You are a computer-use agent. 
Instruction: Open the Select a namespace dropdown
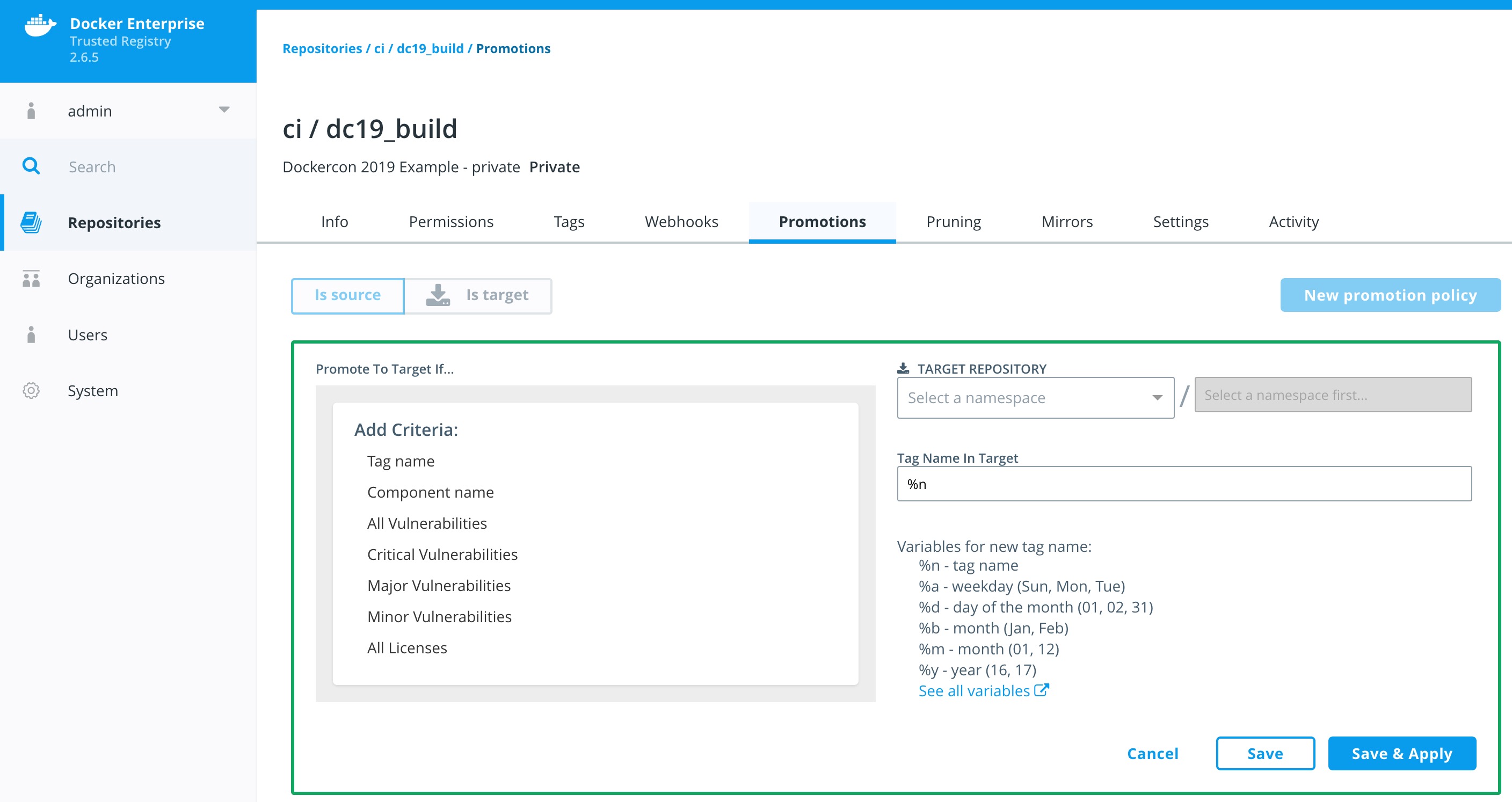1035,398
